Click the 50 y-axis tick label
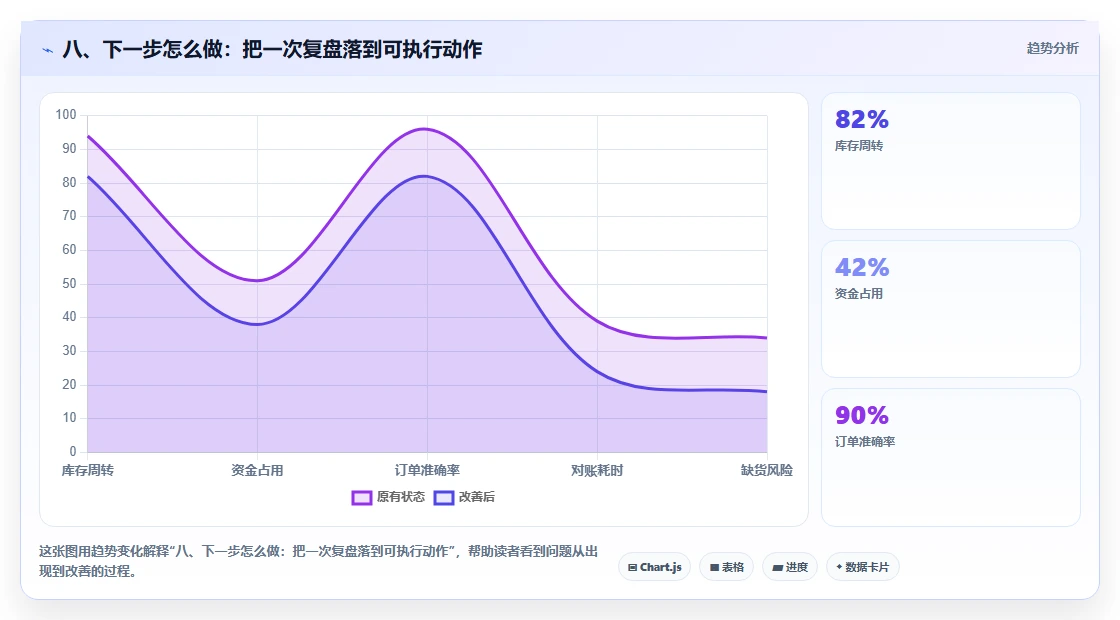 tap(69, 284)
